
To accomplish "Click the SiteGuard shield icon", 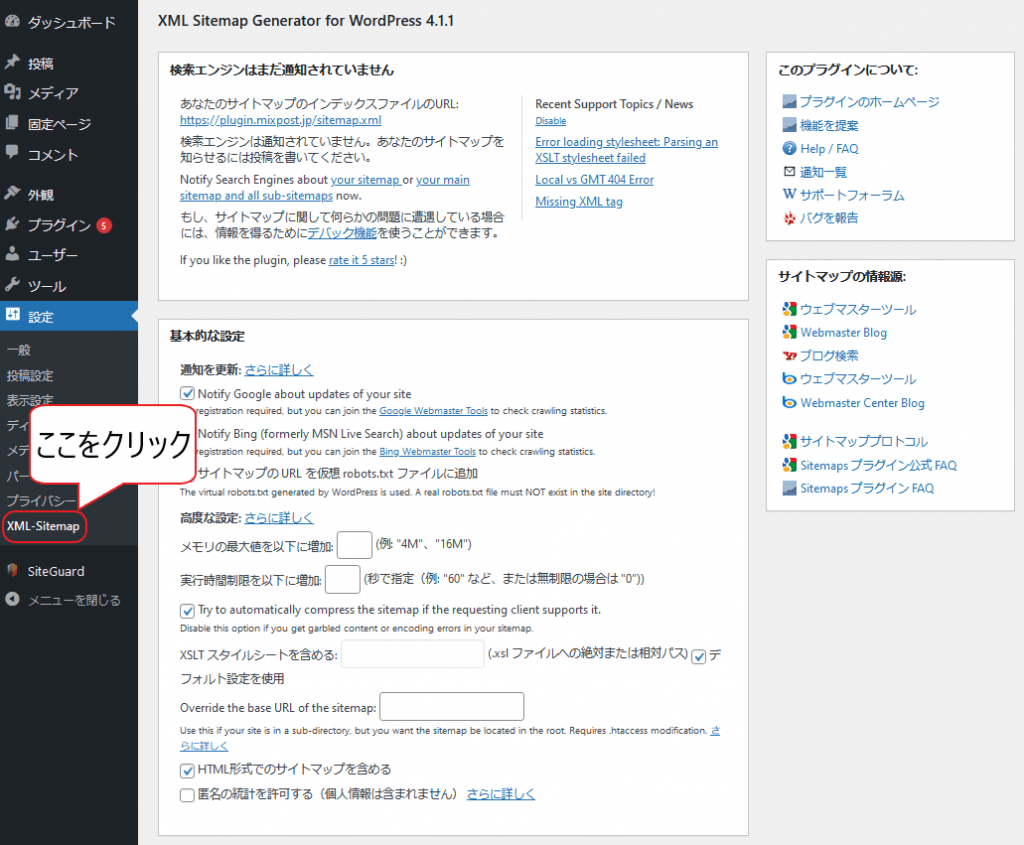I will coord(13,571).
